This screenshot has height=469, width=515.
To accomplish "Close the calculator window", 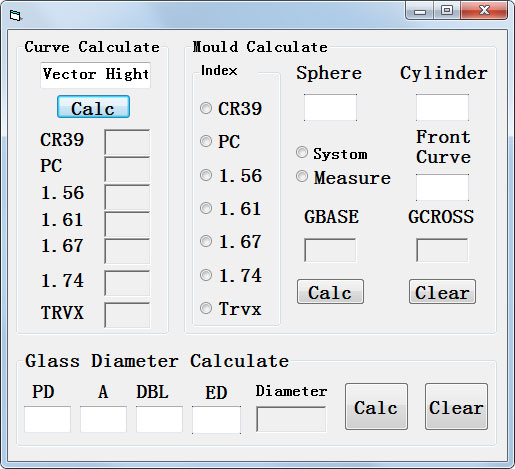I will (x=484, y=11).
